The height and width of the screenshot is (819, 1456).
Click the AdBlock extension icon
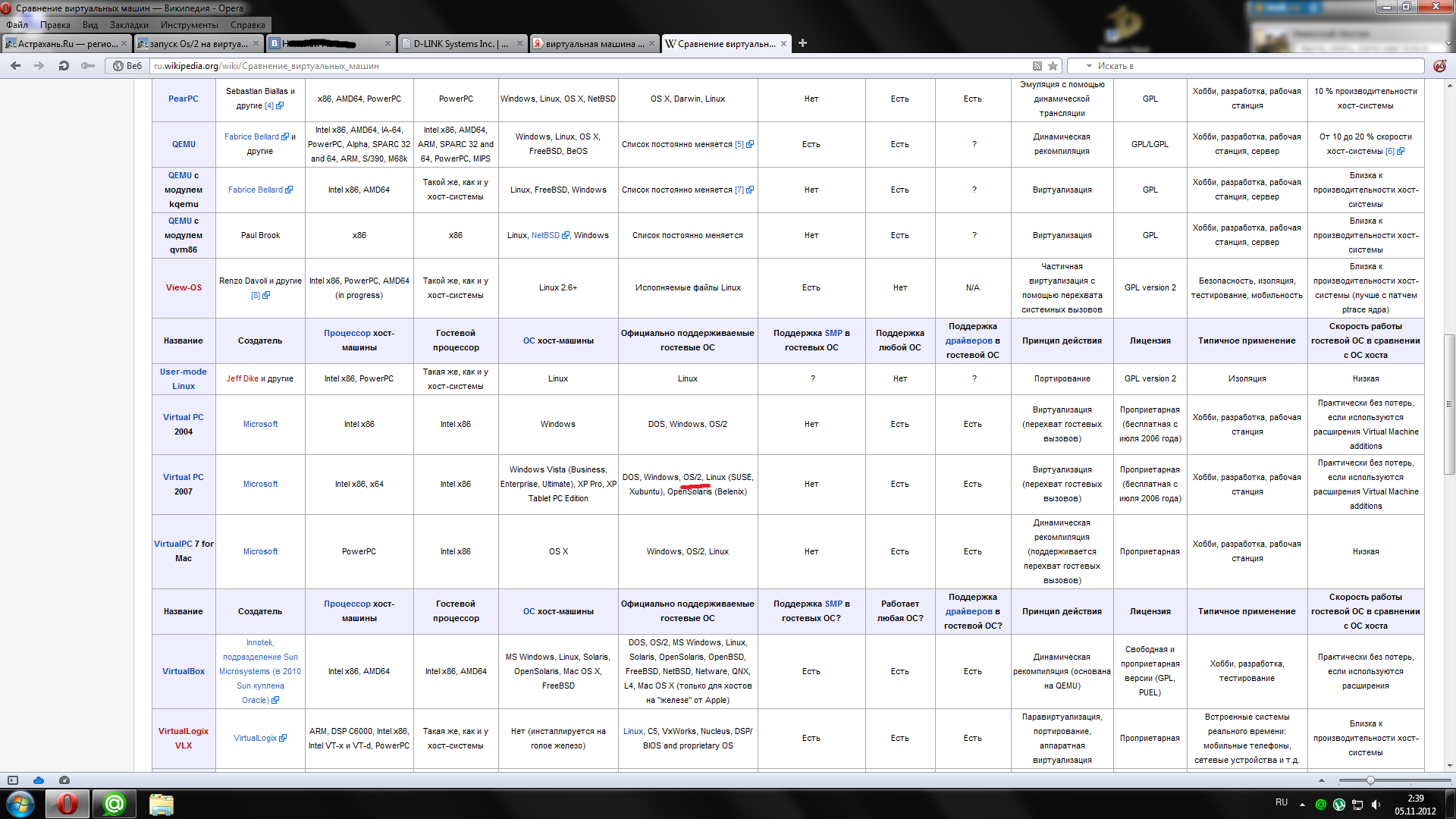pos(1439,66)
